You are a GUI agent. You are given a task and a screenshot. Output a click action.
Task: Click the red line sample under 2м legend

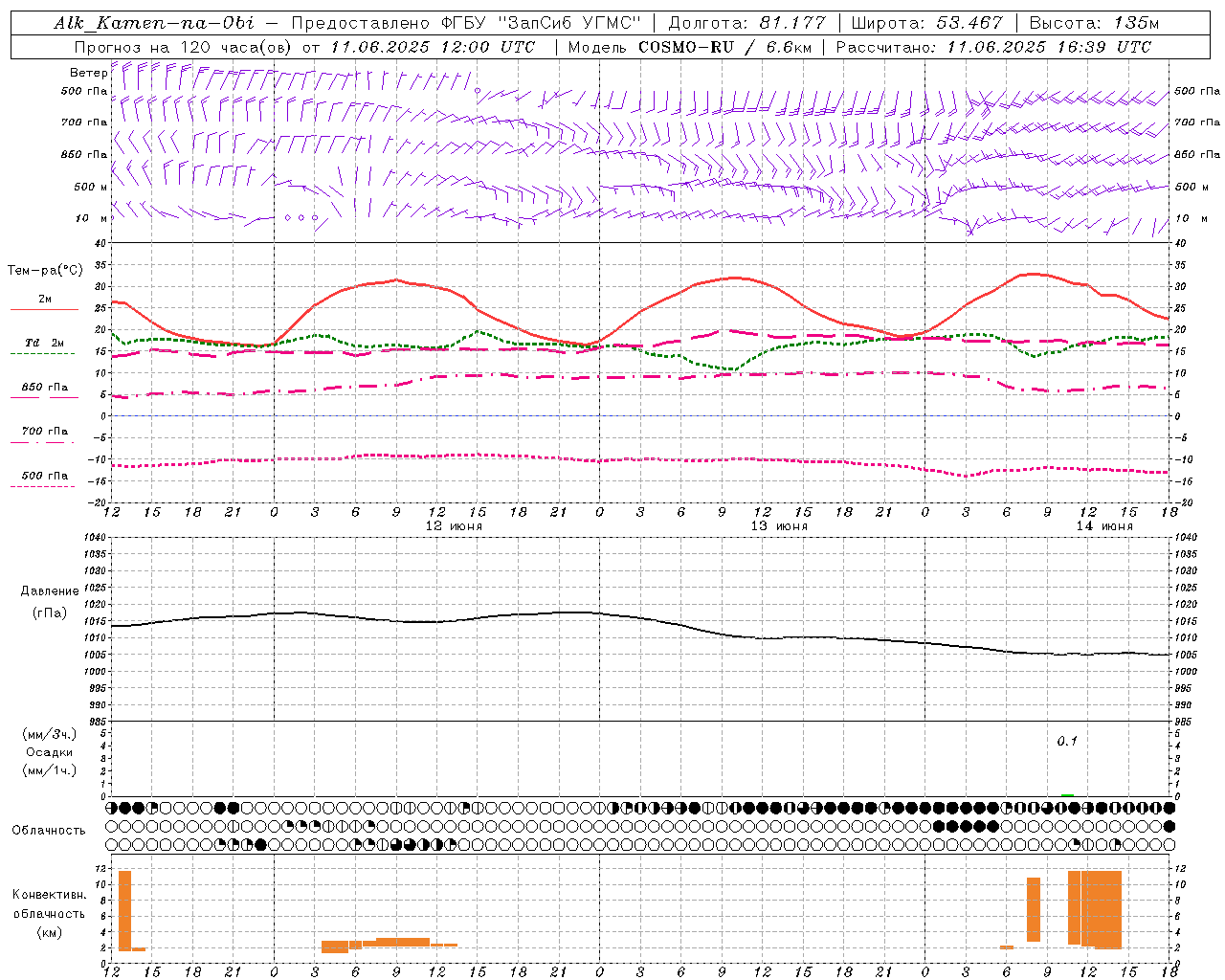click(x=44, y=309)
